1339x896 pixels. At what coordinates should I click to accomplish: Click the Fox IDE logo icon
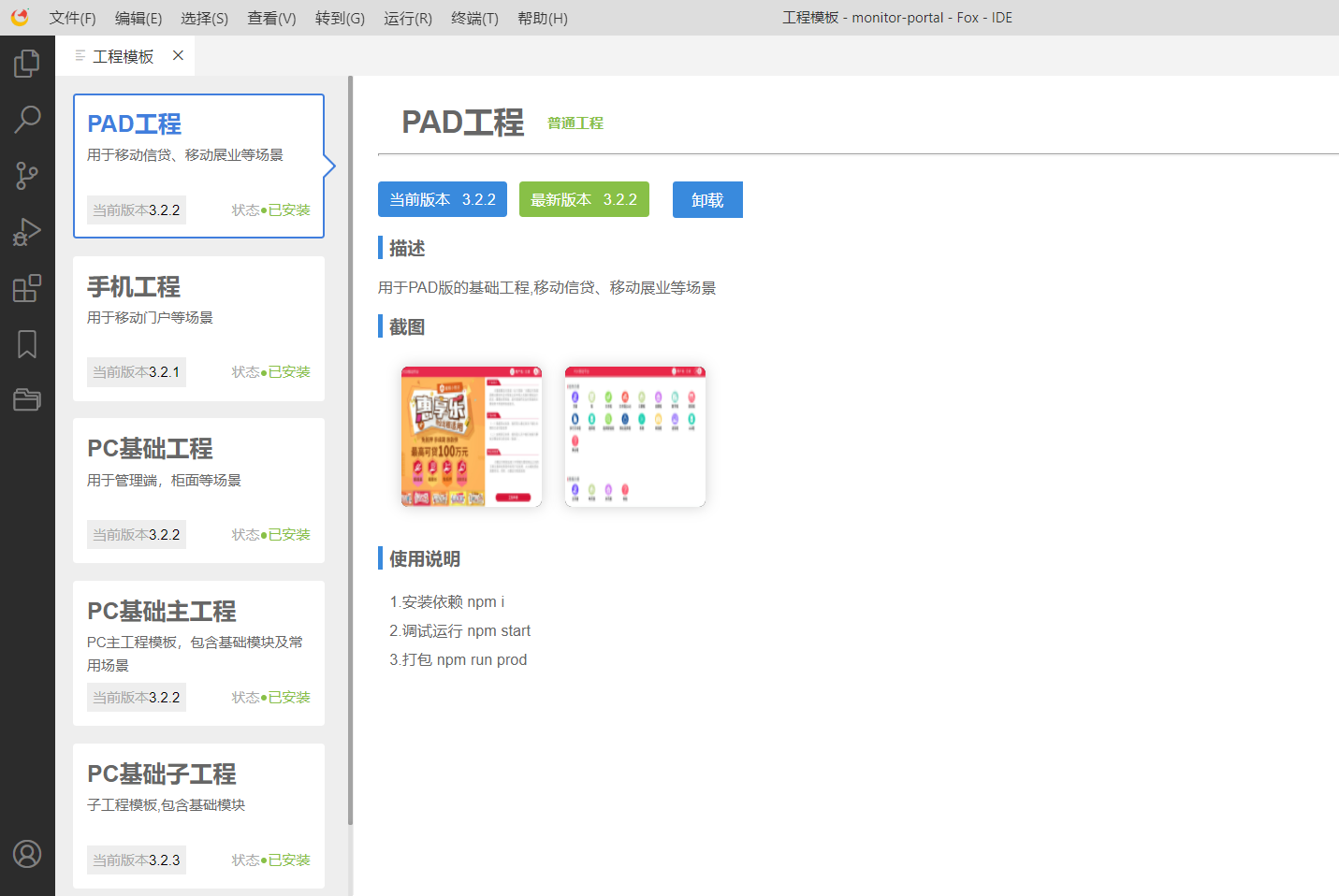pyautogui.click(x=20, y=18)
